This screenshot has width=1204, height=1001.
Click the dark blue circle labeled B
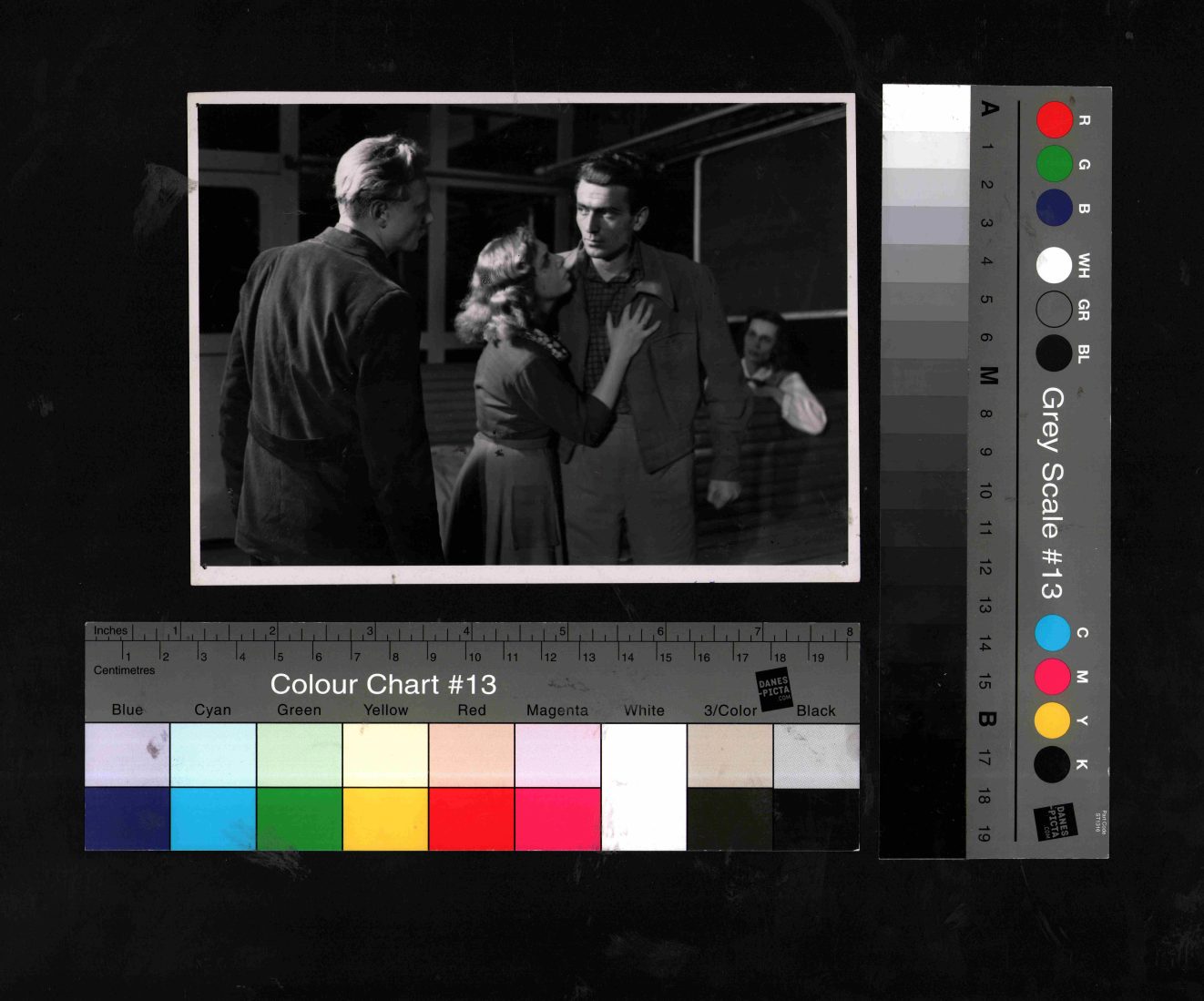[x=1054, y=208]
